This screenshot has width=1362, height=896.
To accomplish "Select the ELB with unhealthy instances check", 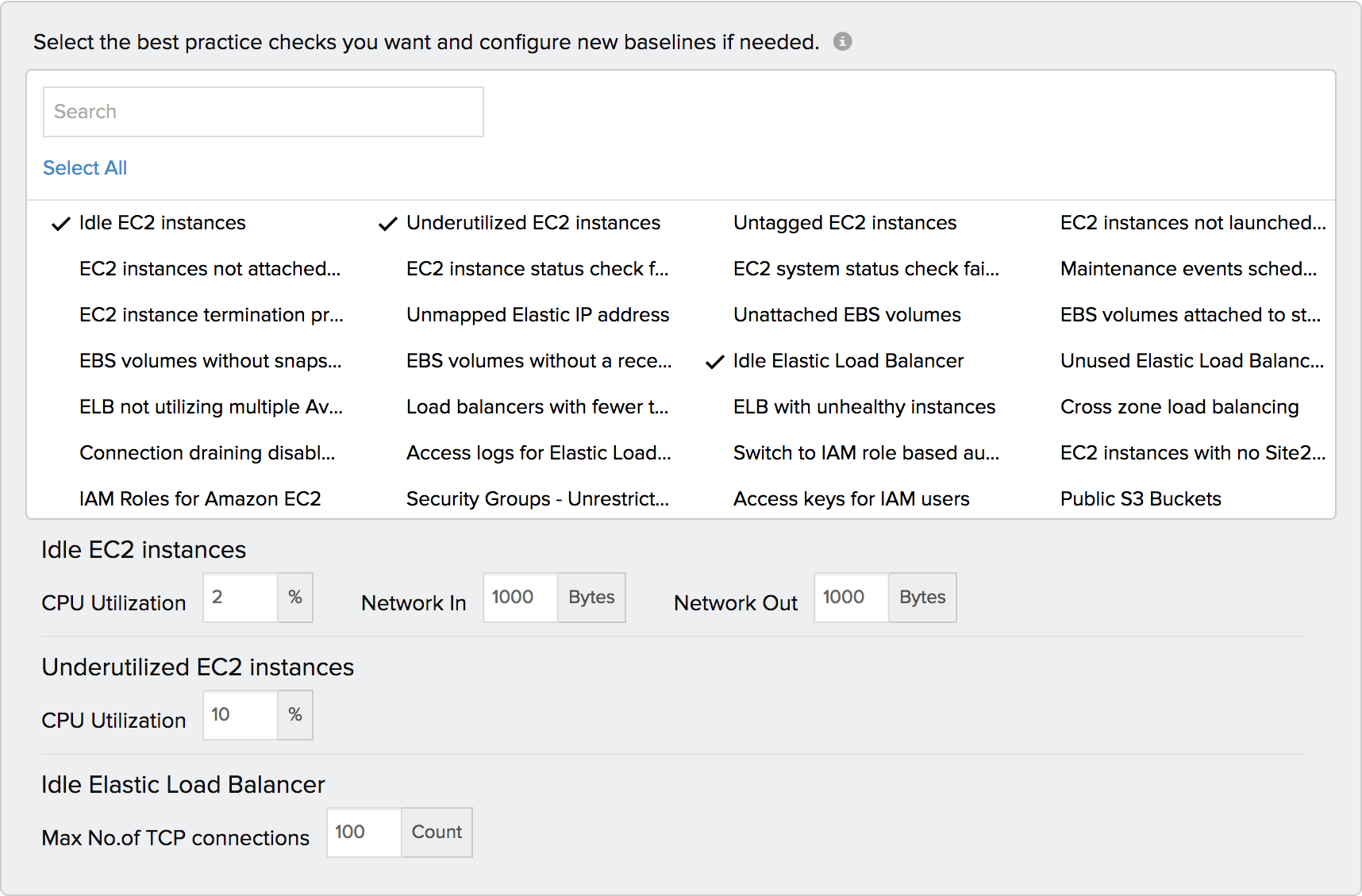I will (864, 407).
